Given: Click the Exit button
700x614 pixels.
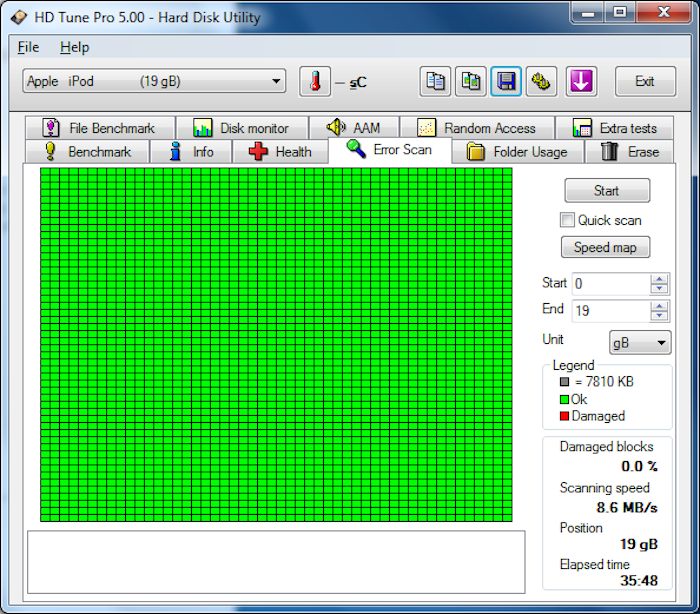Looking at the screenshot, I should click(645, 81).
